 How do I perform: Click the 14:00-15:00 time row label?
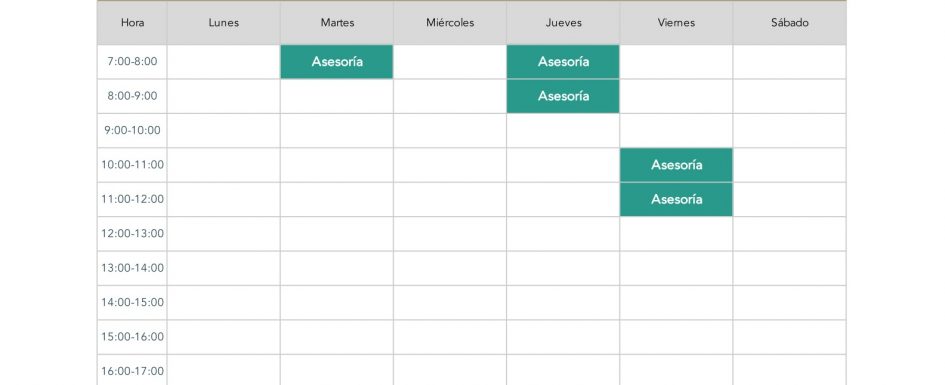pos(132,302)
